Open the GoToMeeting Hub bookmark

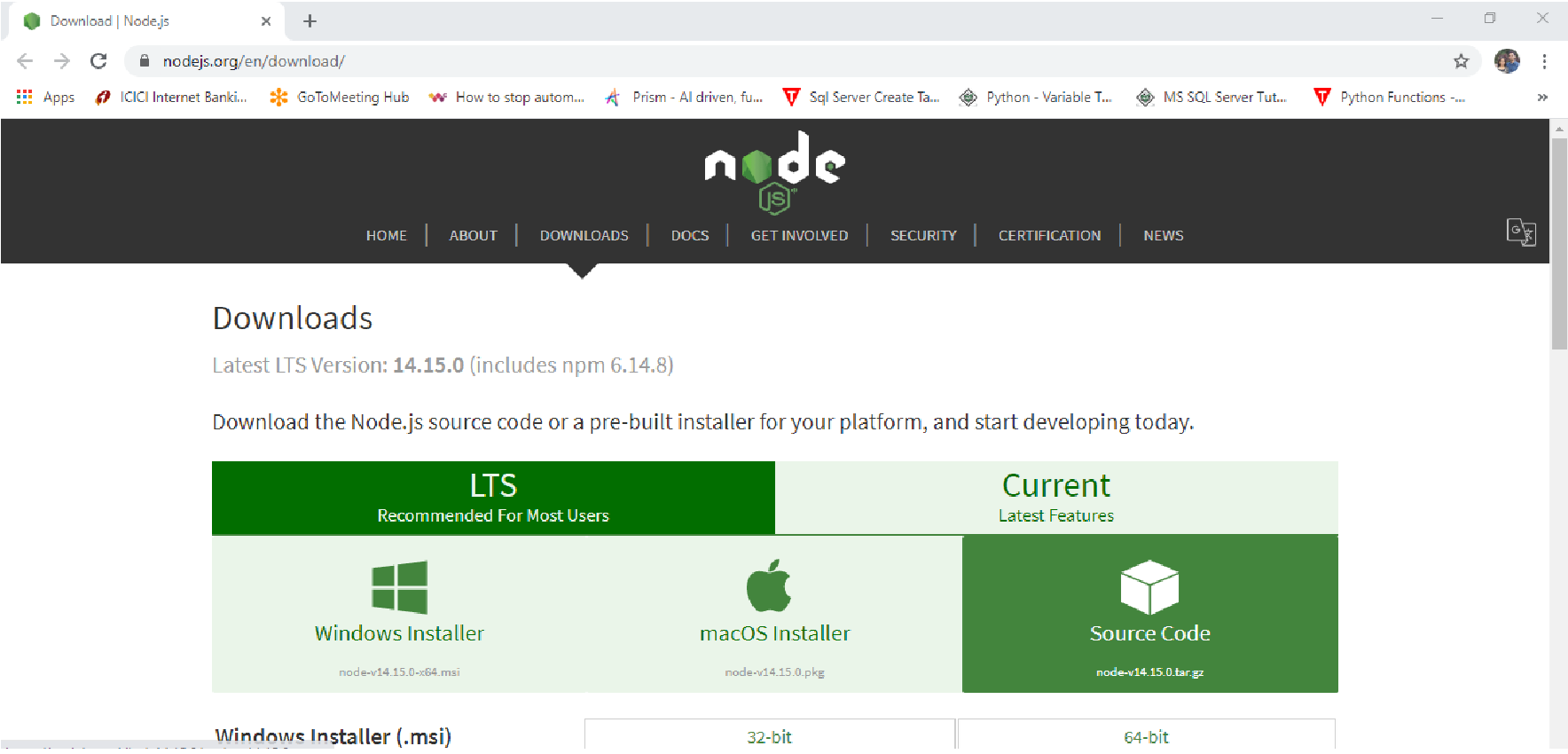coord(340,98)
